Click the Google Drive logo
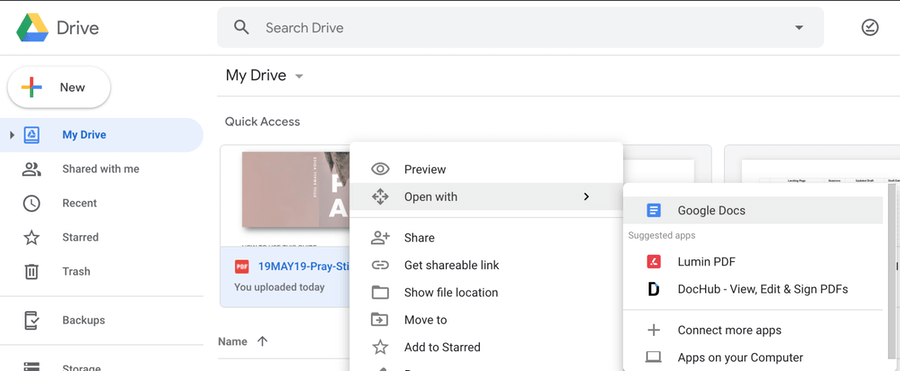 pos(32,28)
